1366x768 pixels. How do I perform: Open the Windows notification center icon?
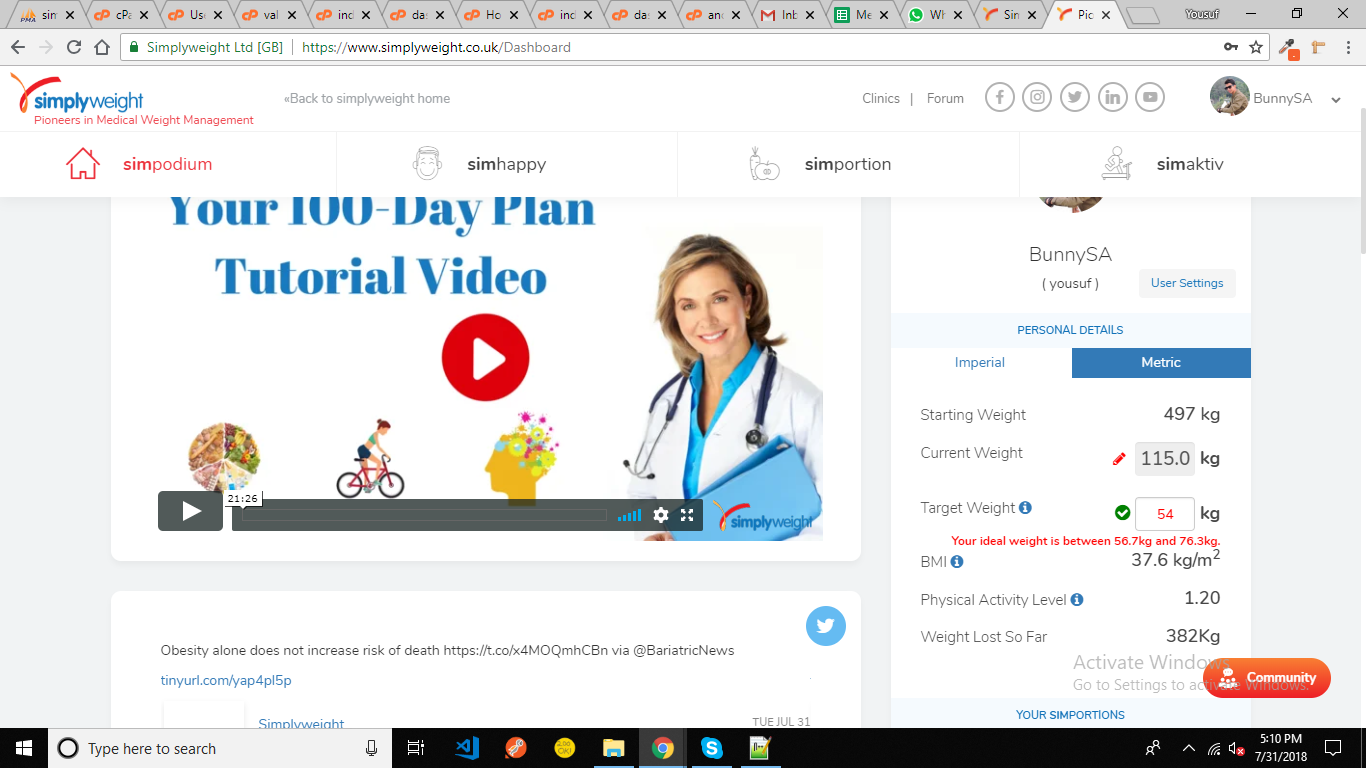tap(1332, 748)
